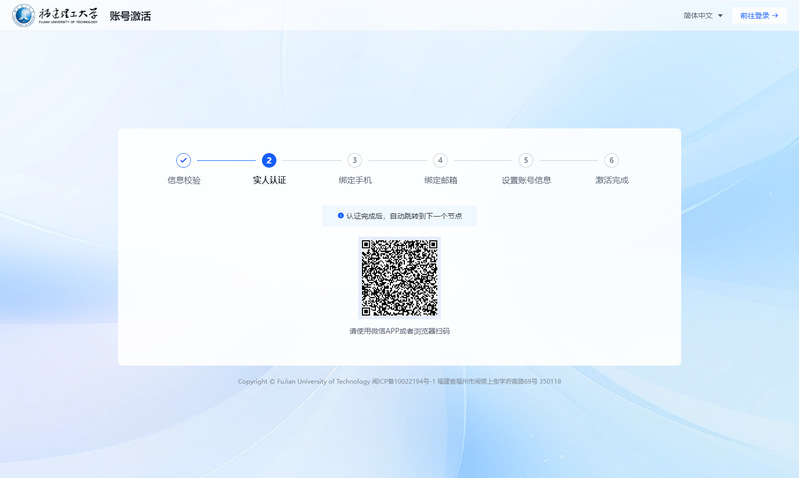
Task: Click the 绑定邮箱 step label
Action: pyautogui.click(x=441, y=180)
